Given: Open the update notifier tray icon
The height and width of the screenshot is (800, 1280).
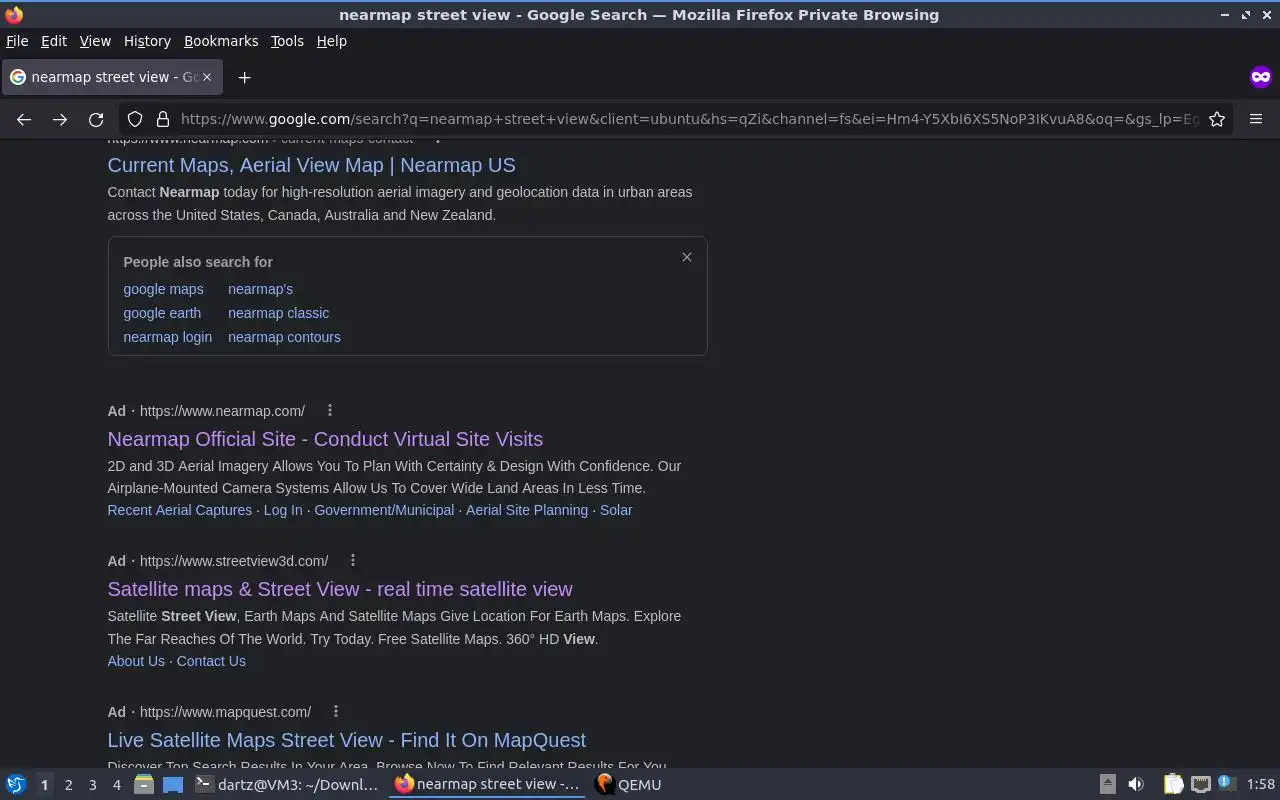Looking at the screenshot, I should click(x=1227, y=784).
